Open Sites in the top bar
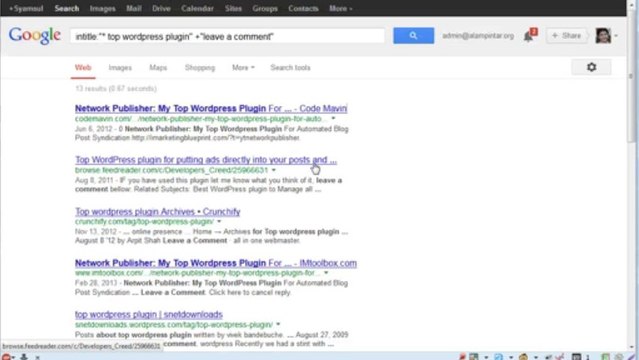Screen dimensions: 639x360 233,8
